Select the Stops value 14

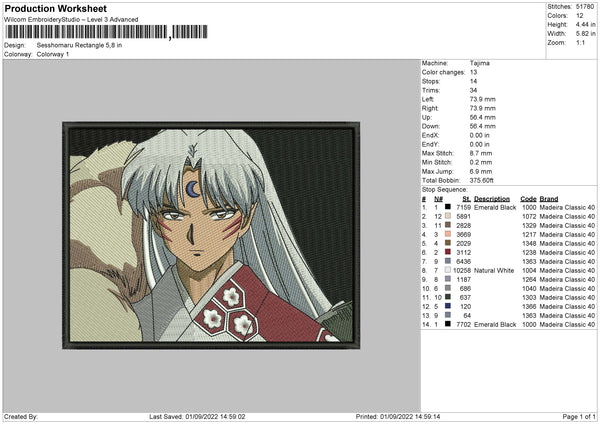click(x=473, y=81)
